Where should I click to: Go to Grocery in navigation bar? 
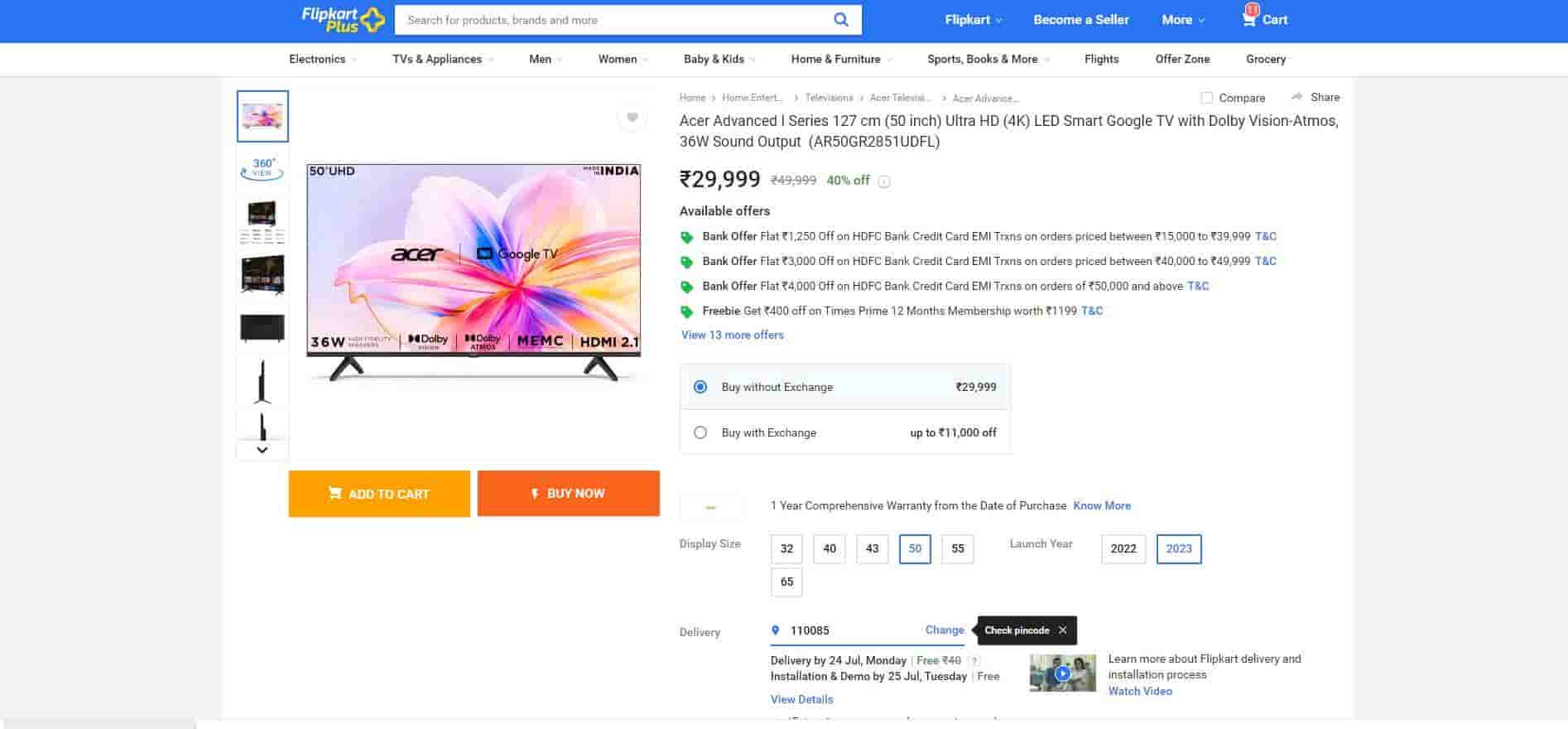tap(1265, 60)
